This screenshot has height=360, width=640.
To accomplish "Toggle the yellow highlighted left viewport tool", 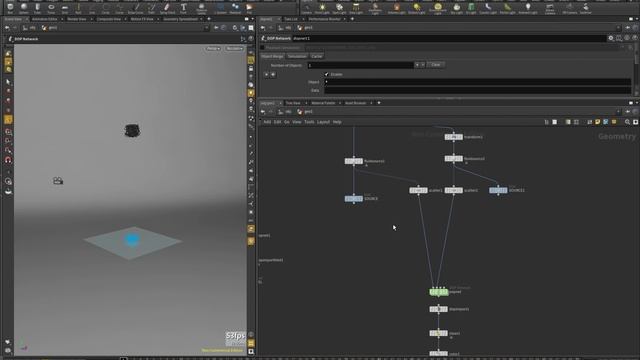I will click(8, 120).
